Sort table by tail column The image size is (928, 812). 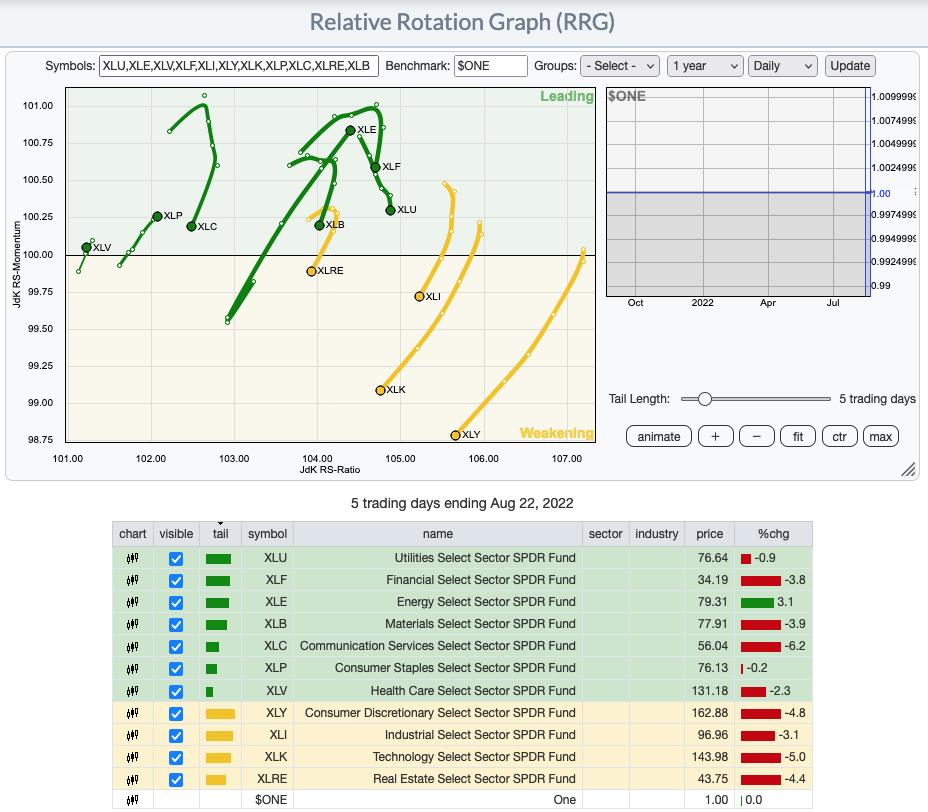(x=220, y=534)
